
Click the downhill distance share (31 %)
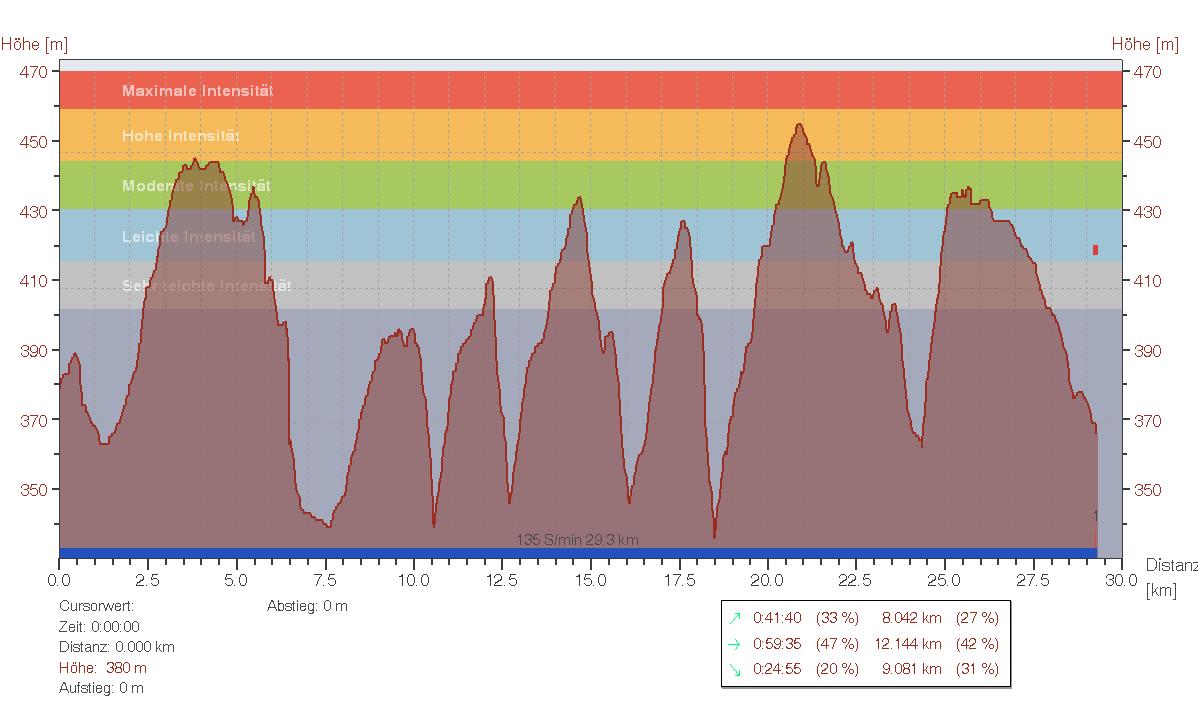[977, 669]
